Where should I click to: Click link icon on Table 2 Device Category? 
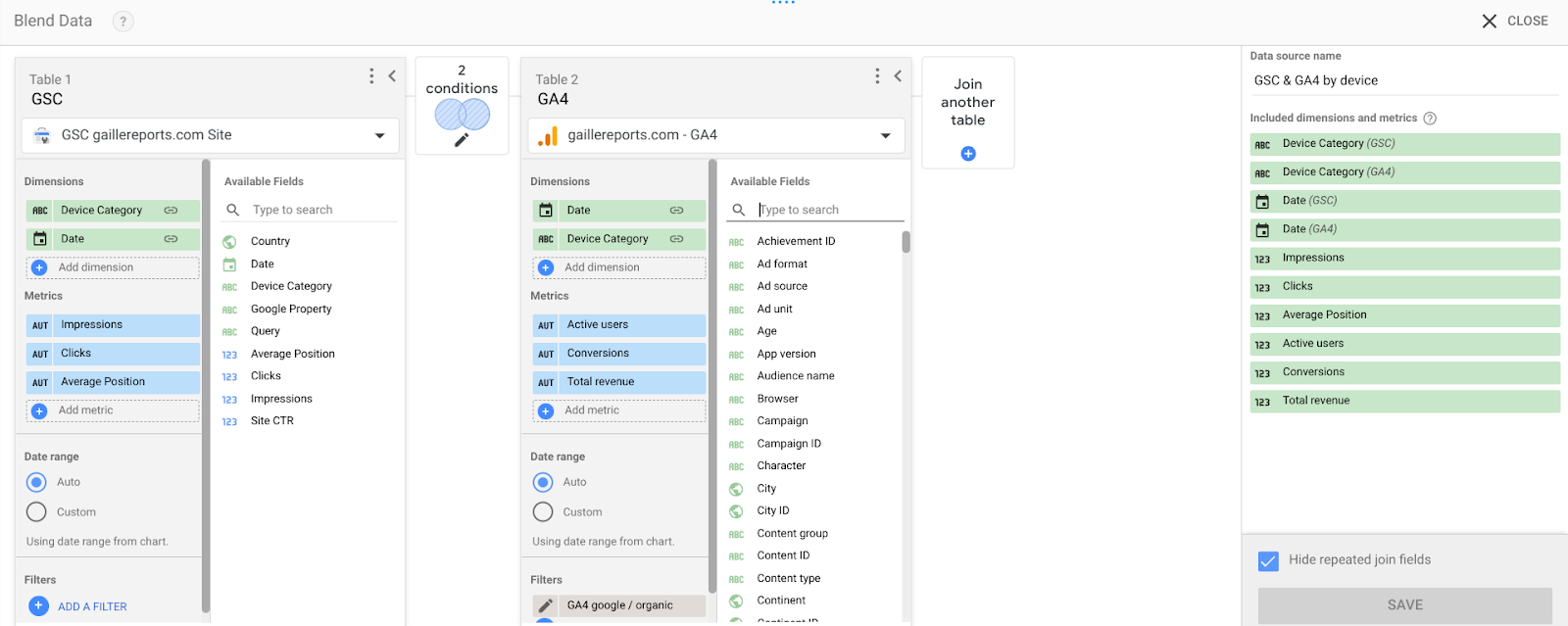tap(676, 238)
